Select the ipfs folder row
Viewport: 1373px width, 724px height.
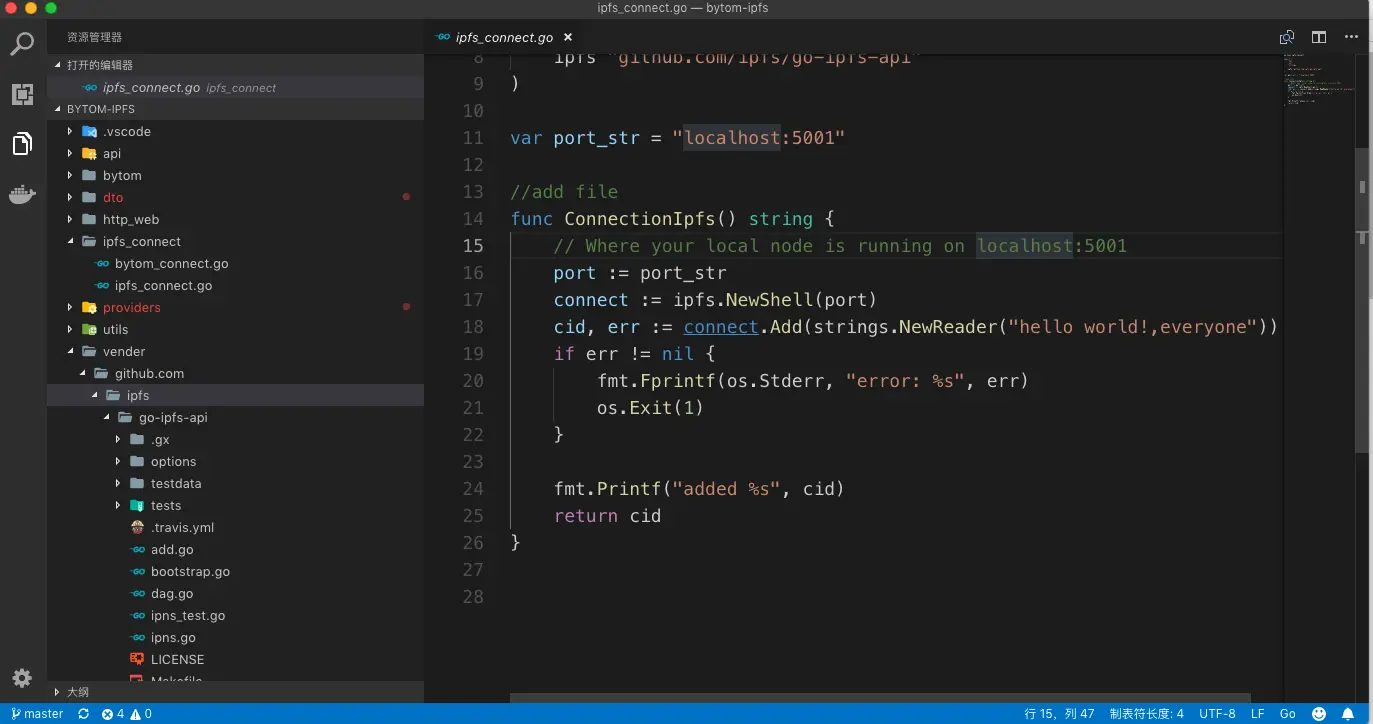pyautogui.click(x=235, y=396)
